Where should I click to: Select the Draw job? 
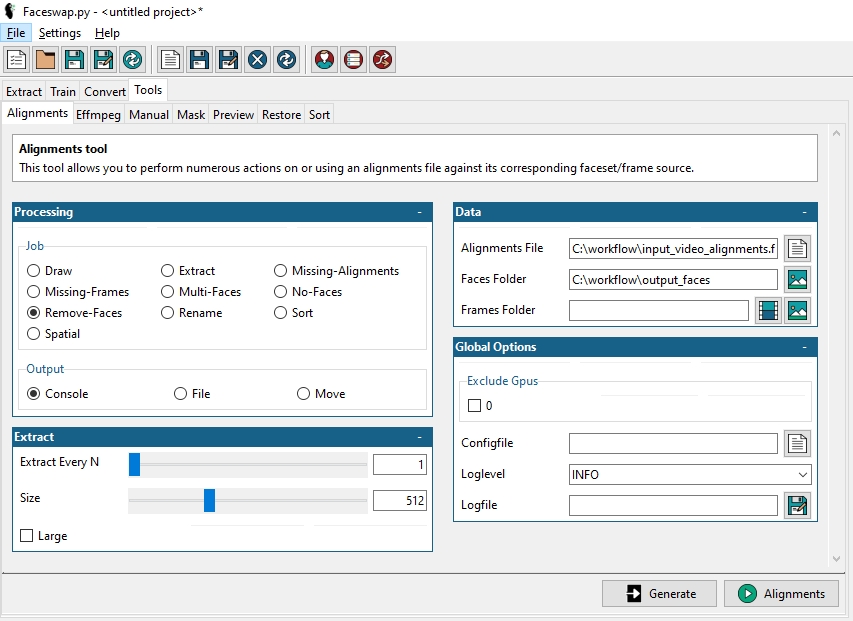50,271
